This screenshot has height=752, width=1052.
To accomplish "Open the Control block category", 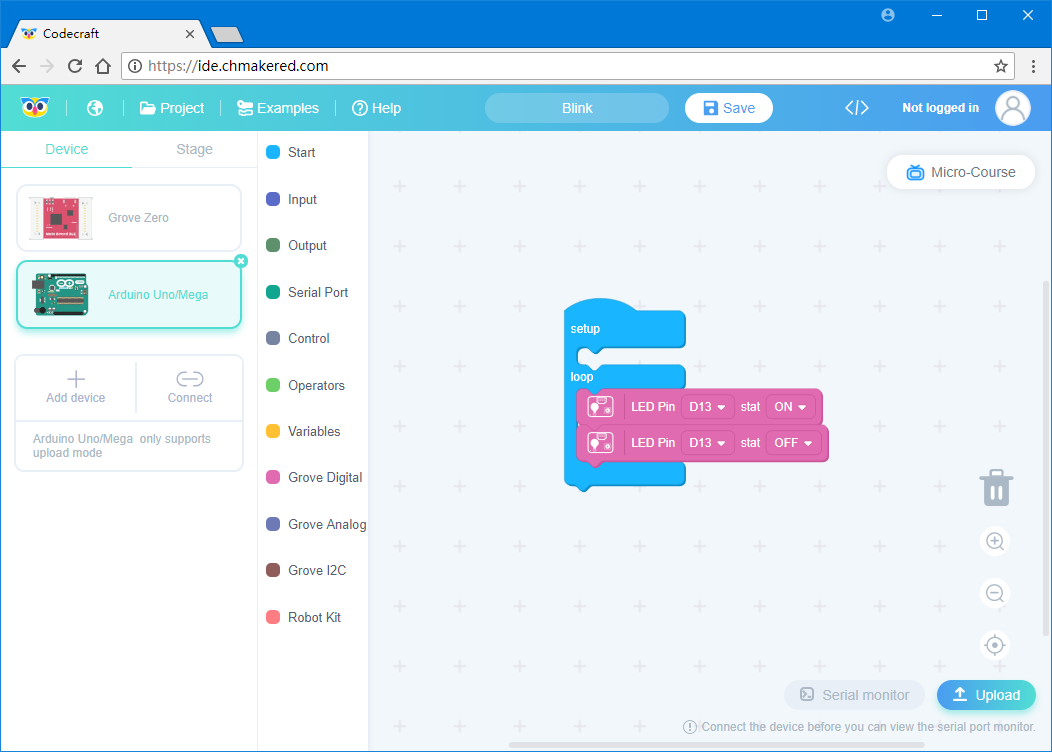I will pyautogui.click(x=298, y=338).
